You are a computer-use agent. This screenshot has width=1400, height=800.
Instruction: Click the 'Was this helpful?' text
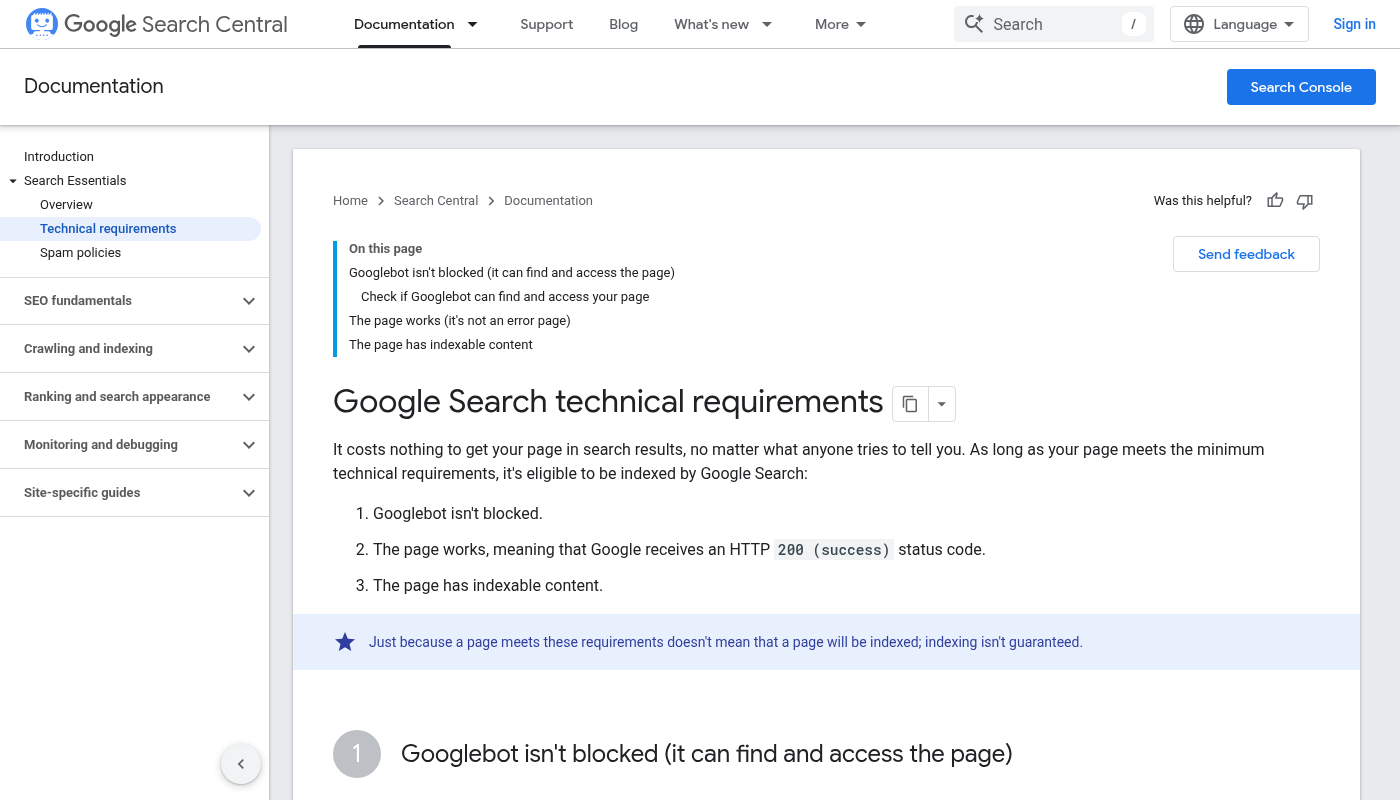(1203, 201)
